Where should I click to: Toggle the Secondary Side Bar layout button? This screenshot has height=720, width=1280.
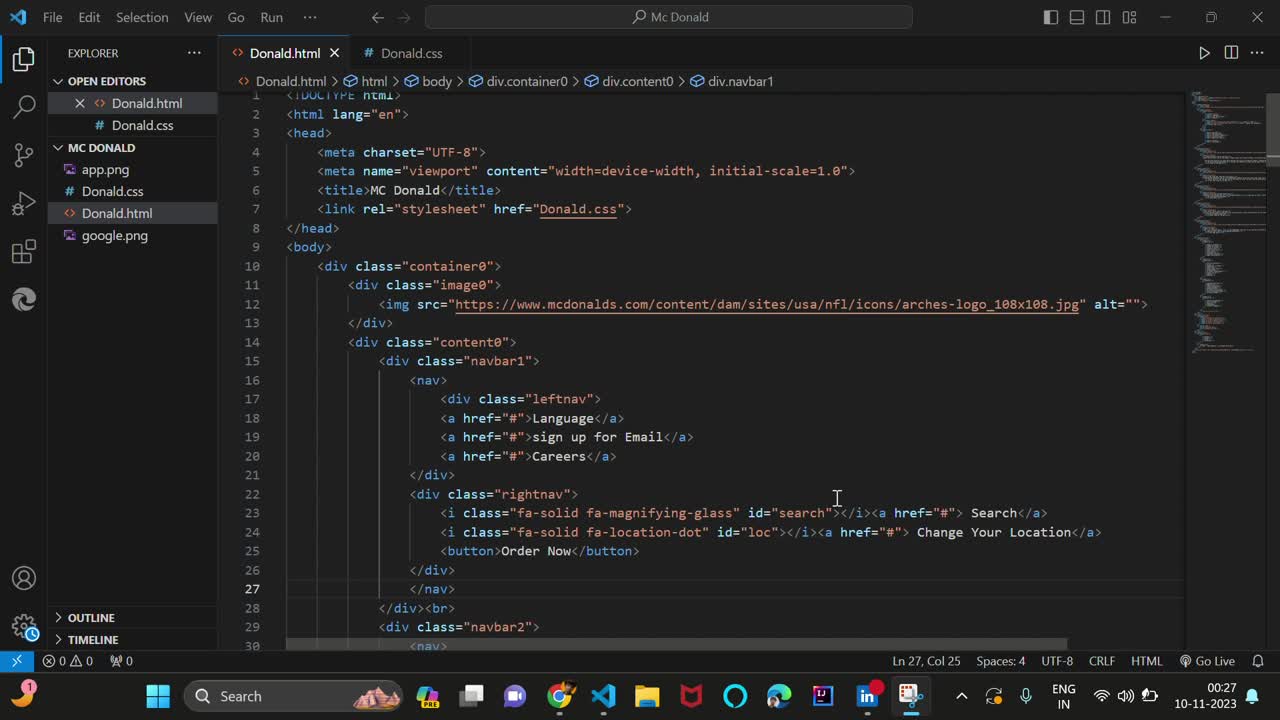click(x=1103, y=17)
